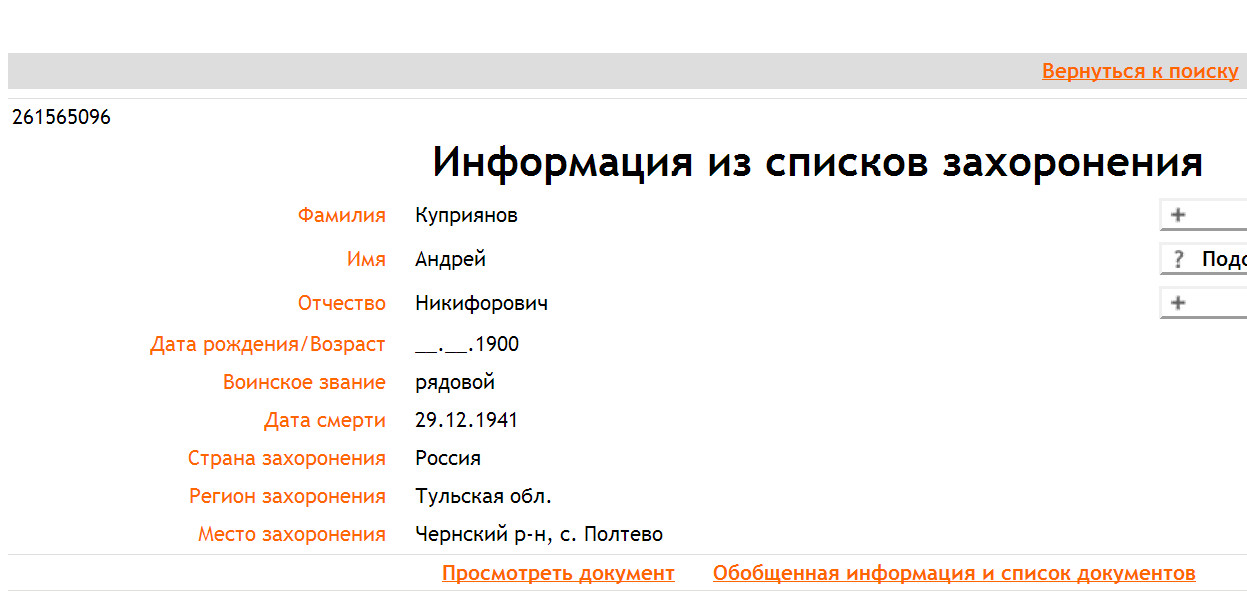Viewport: 1247px width, 596px height.
Task: Click the "Подс..." hint button text
Action: pyautogui.click(x=1223, y=260)
